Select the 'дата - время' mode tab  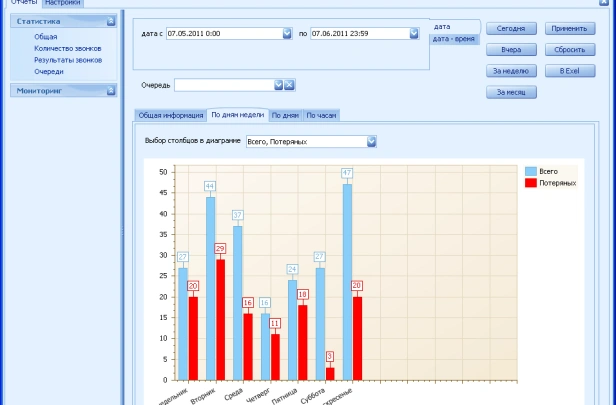(453, 38)
